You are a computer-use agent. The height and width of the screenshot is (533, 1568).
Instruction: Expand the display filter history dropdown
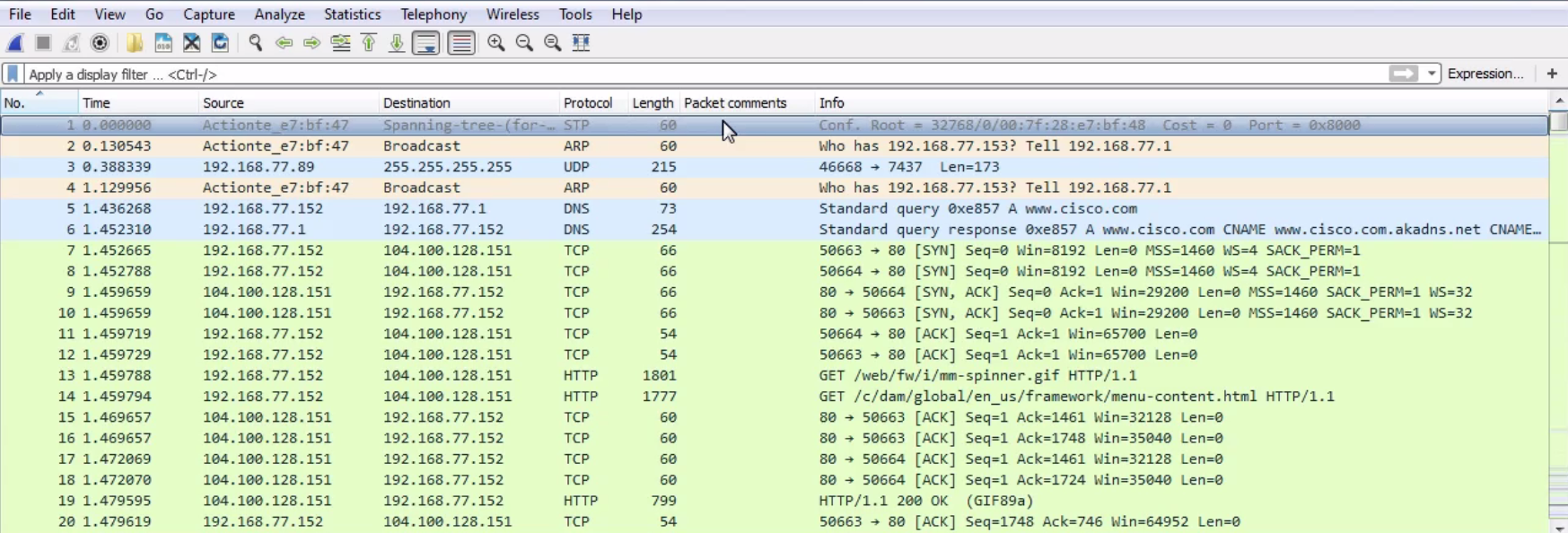1432,74
